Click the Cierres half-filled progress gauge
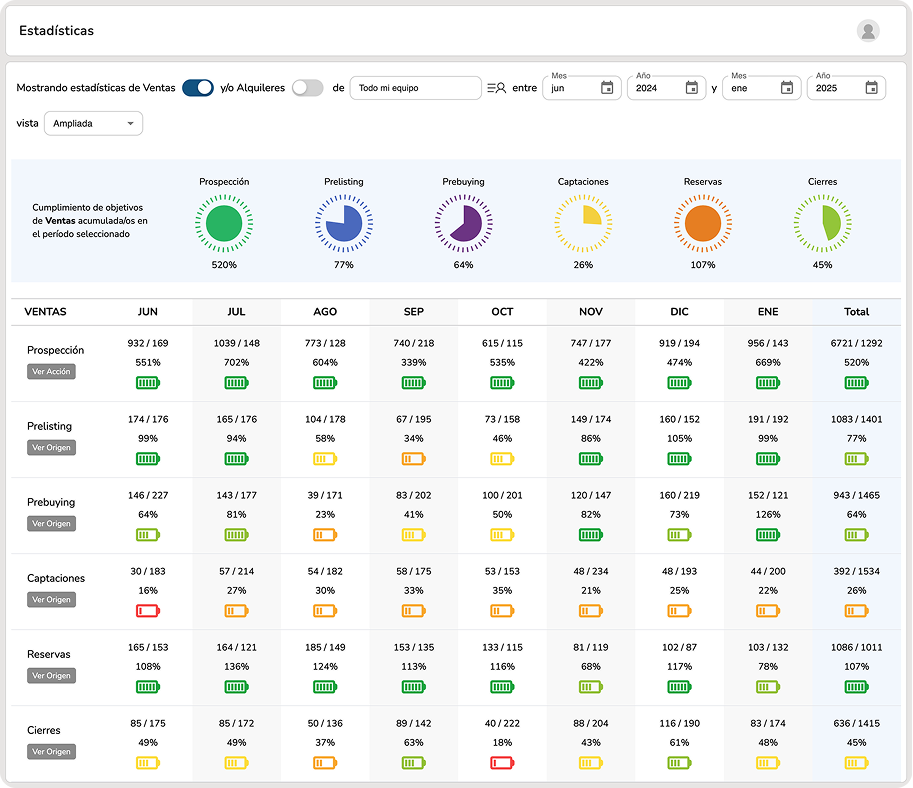The width and height of the screenshot is (913, 788). point(822,222)
